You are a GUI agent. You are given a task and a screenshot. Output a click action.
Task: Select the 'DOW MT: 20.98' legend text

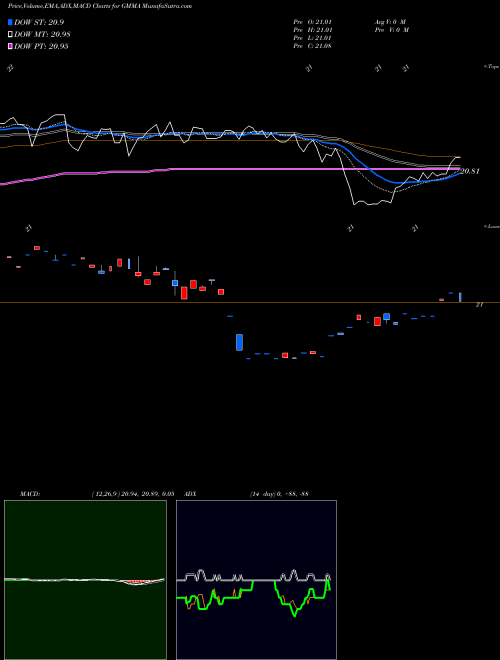pyautogui.click(x=42, y=35)
